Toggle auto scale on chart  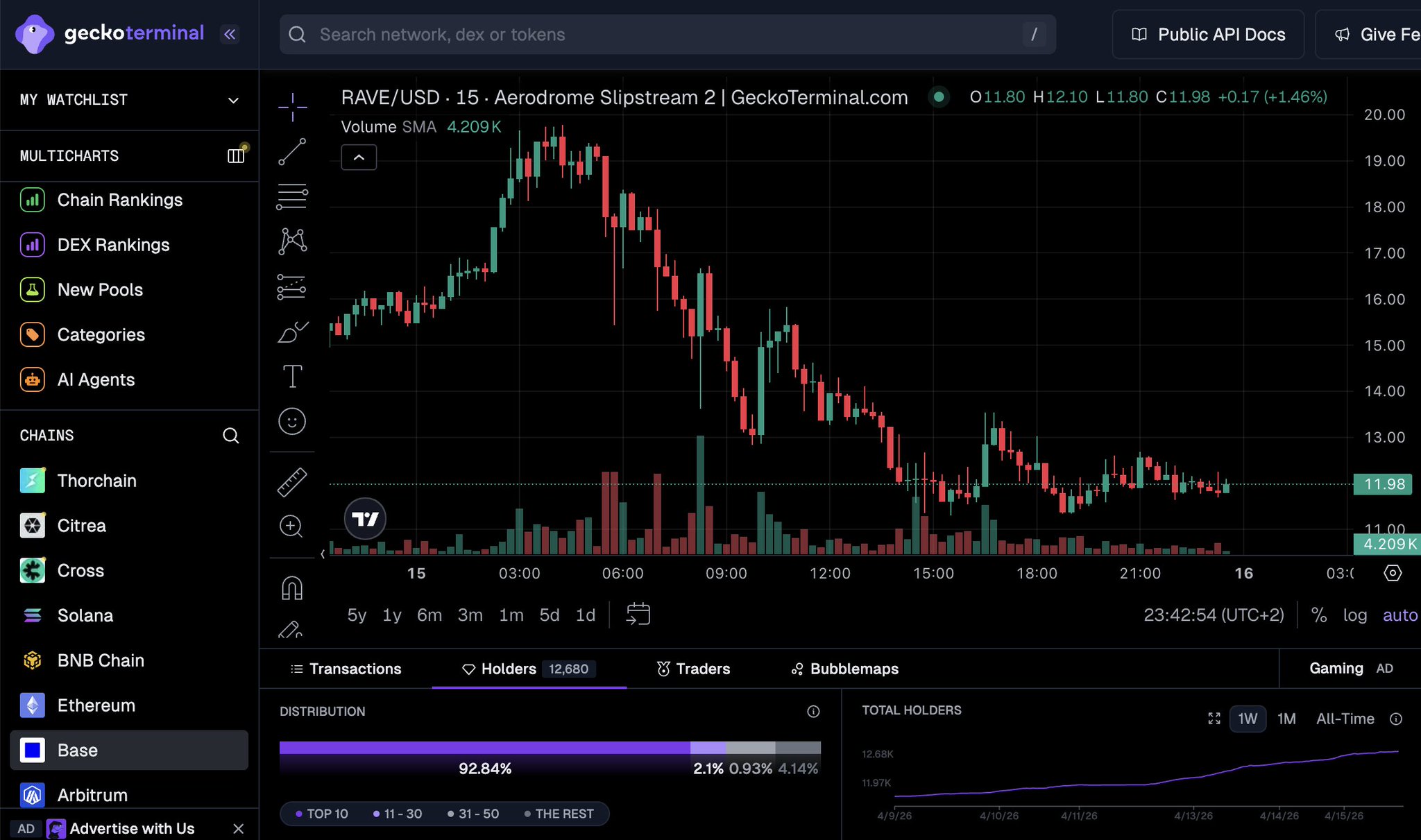(x=1399, y=615)
